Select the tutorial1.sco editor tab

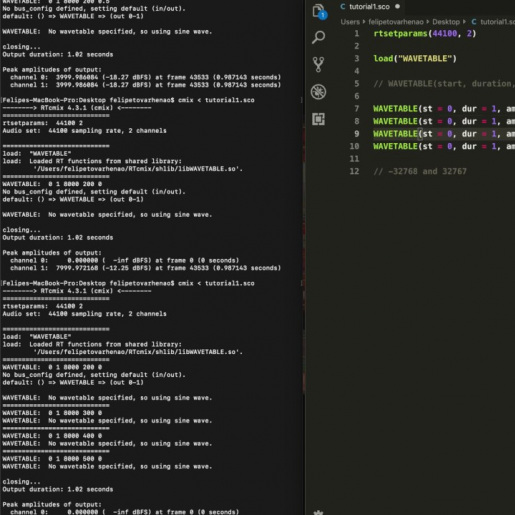point(369,7)
